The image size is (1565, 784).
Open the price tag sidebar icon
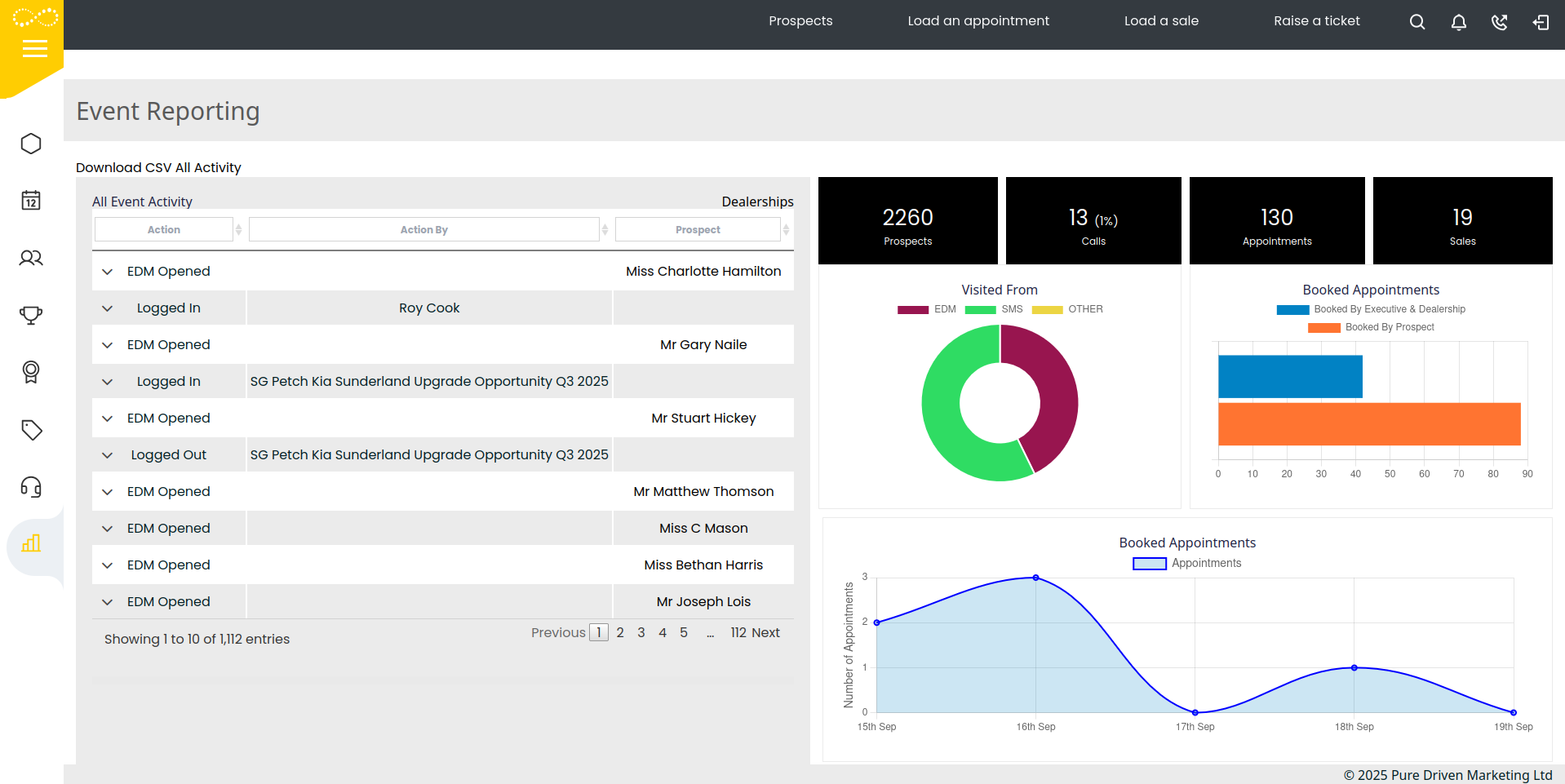pyautogui.click(x=31, y=430)
